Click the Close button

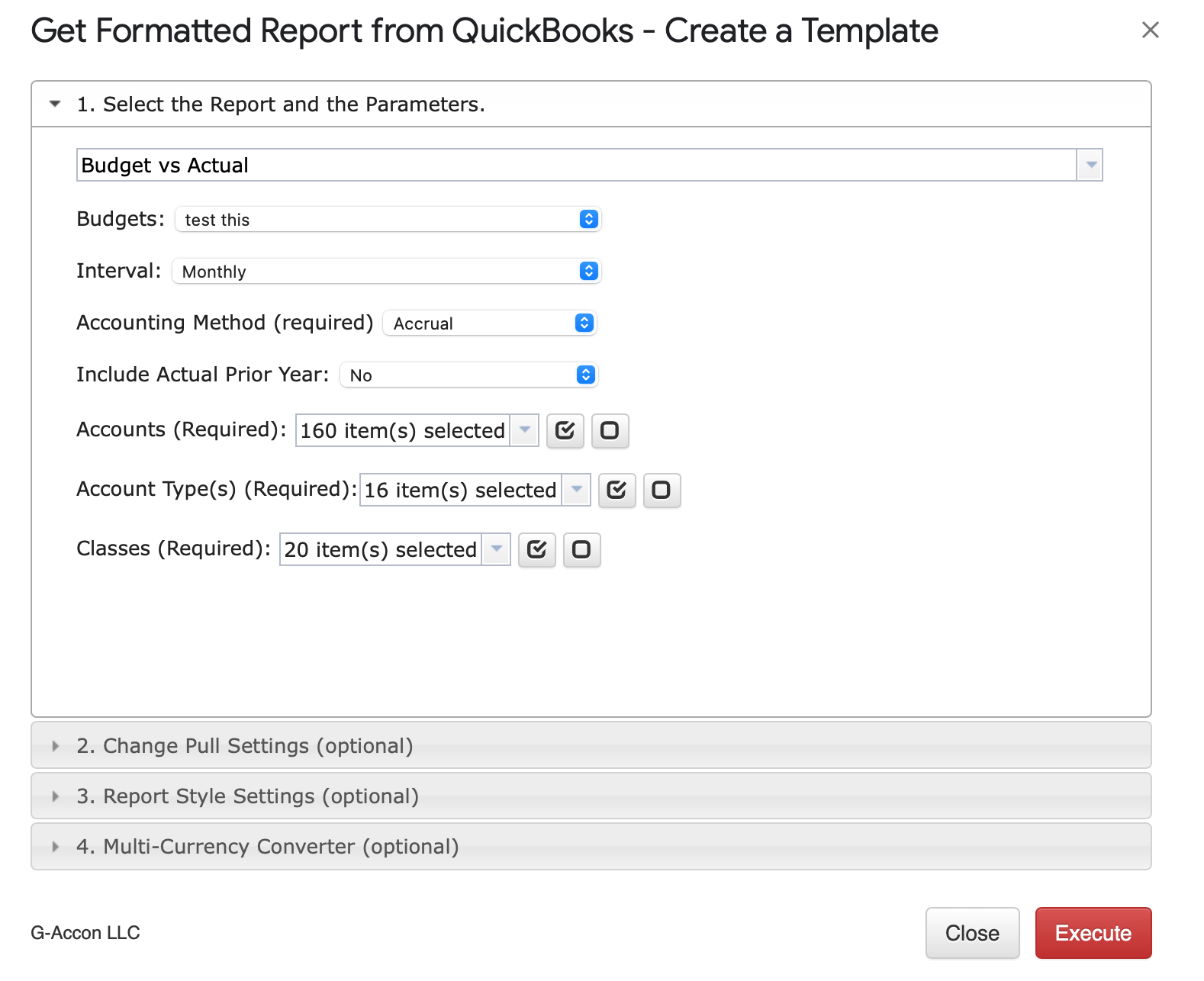point(973,933)
